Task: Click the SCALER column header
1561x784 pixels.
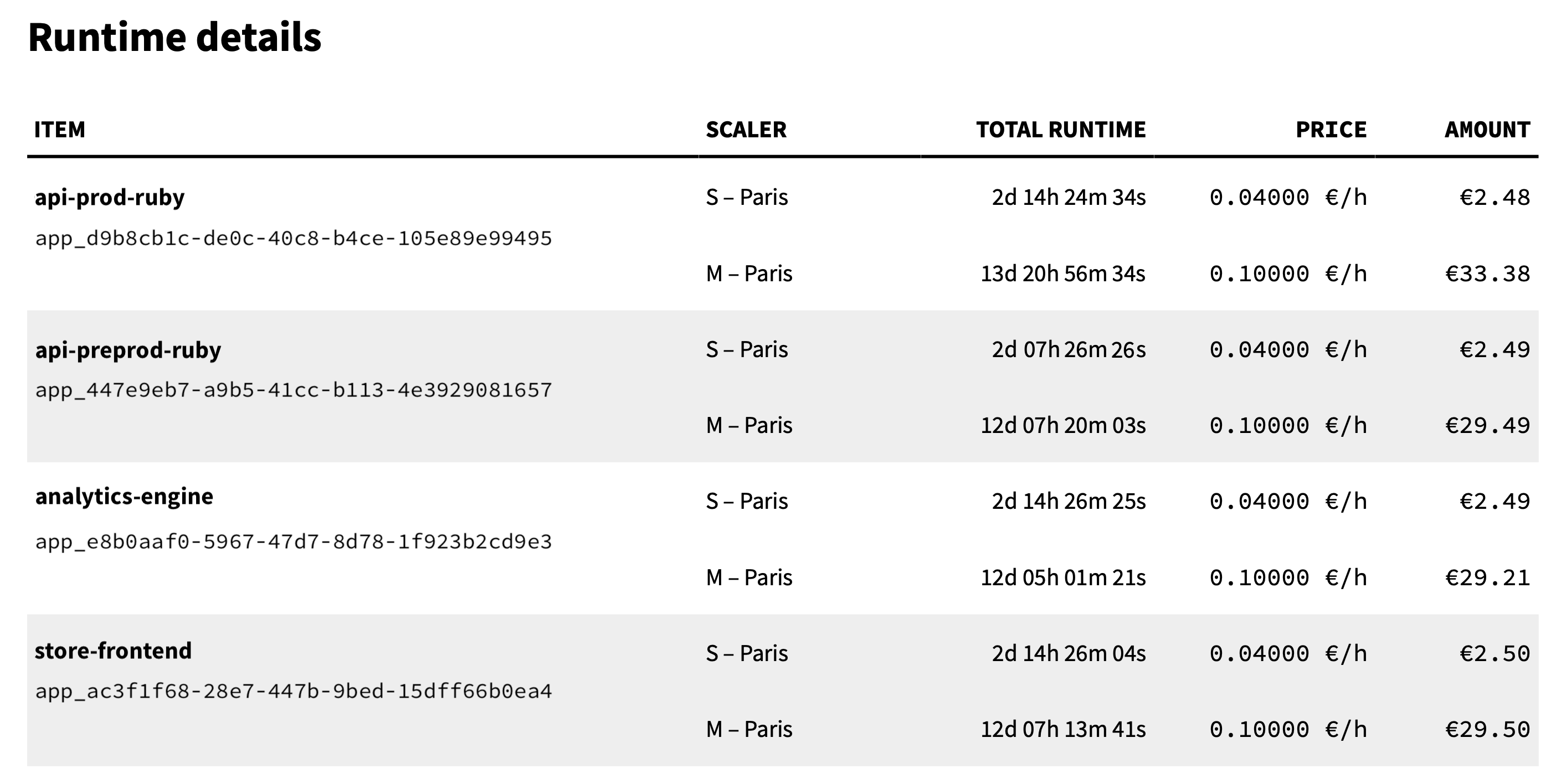Action: click(746, 130)
